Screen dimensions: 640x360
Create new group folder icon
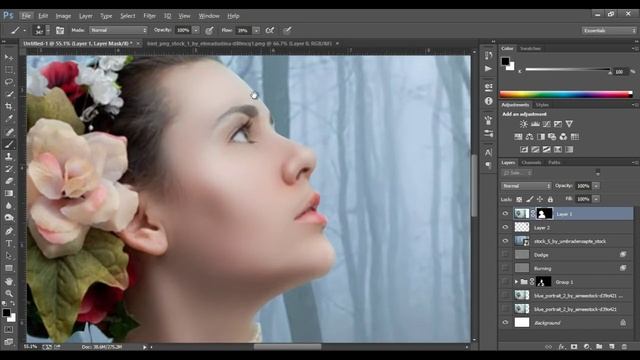599,347
